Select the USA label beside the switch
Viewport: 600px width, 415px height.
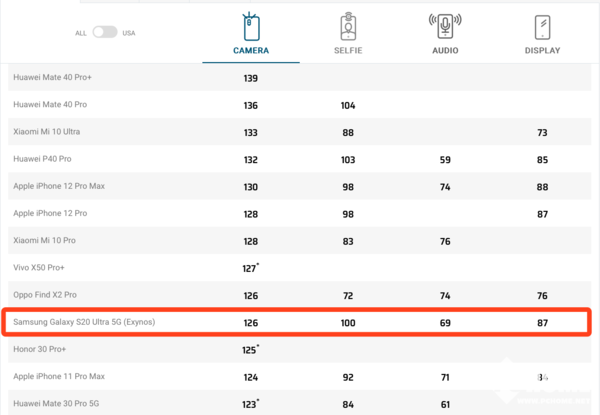pos(129,33)
